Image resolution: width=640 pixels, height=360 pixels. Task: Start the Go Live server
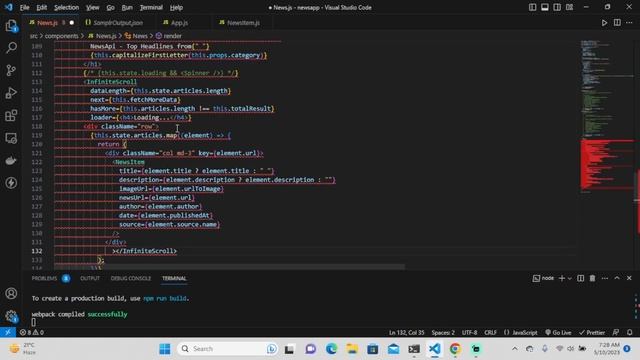point(558,332)
